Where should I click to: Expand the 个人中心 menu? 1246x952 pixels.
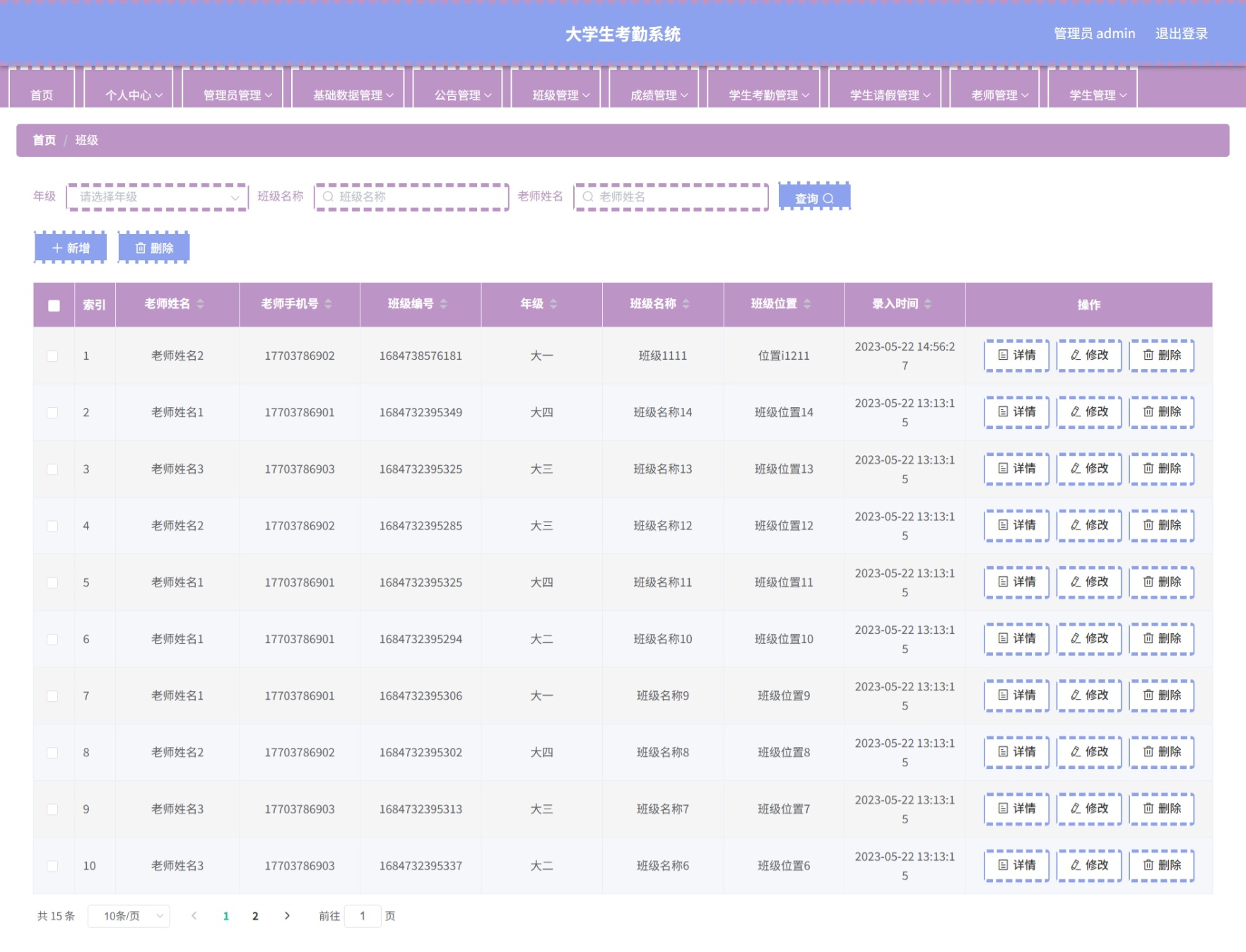click(128, 89)
